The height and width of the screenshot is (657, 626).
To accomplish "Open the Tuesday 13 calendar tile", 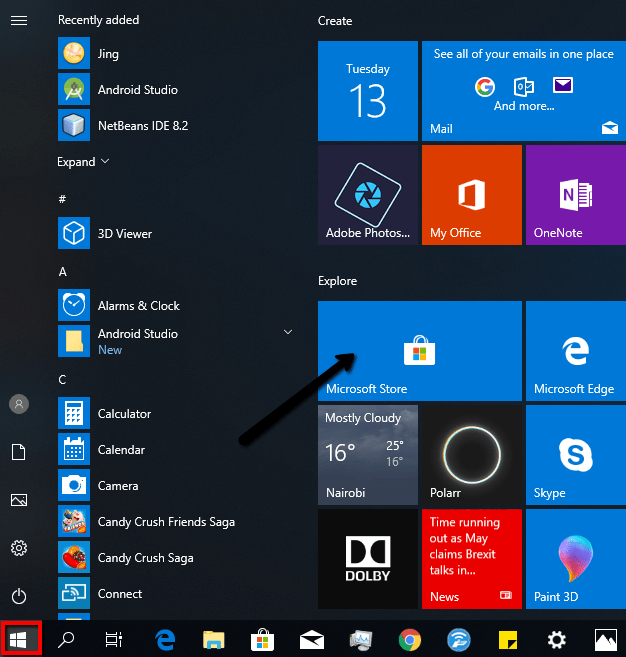I will coord(368,91).
